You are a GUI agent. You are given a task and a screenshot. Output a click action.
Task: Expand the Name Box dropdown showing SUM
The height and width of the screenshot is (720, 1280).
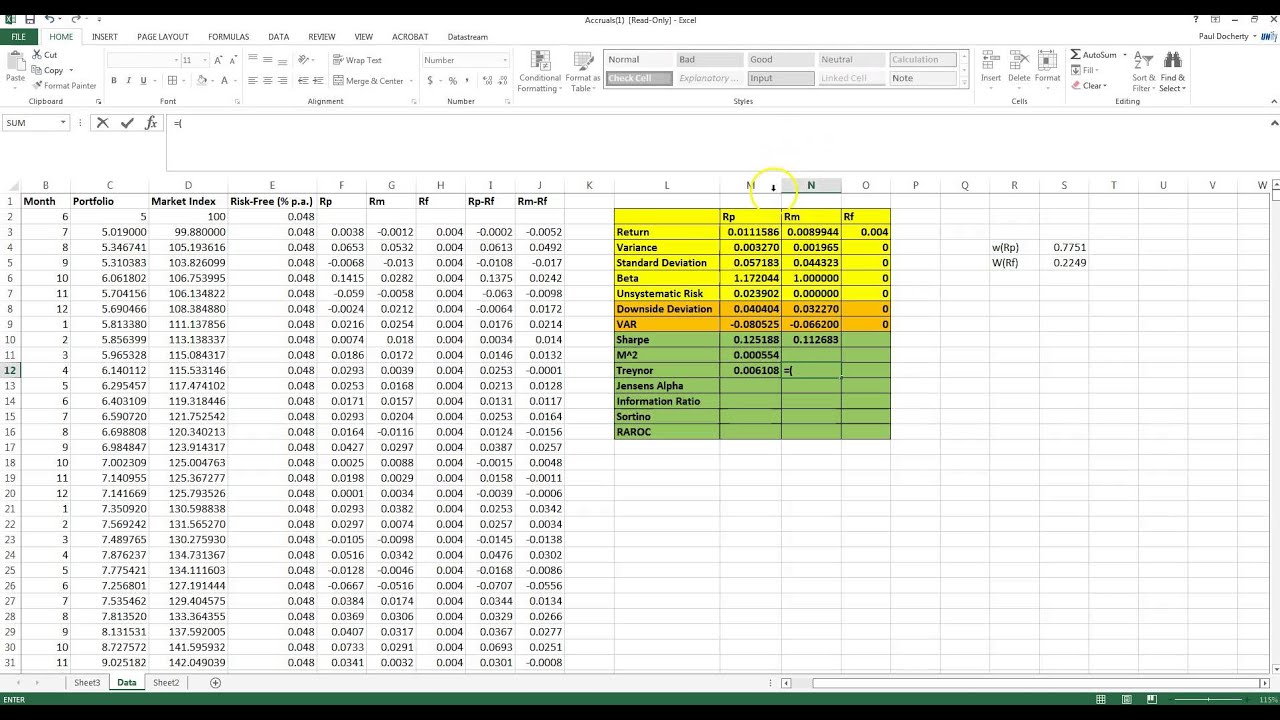[63, 123]
